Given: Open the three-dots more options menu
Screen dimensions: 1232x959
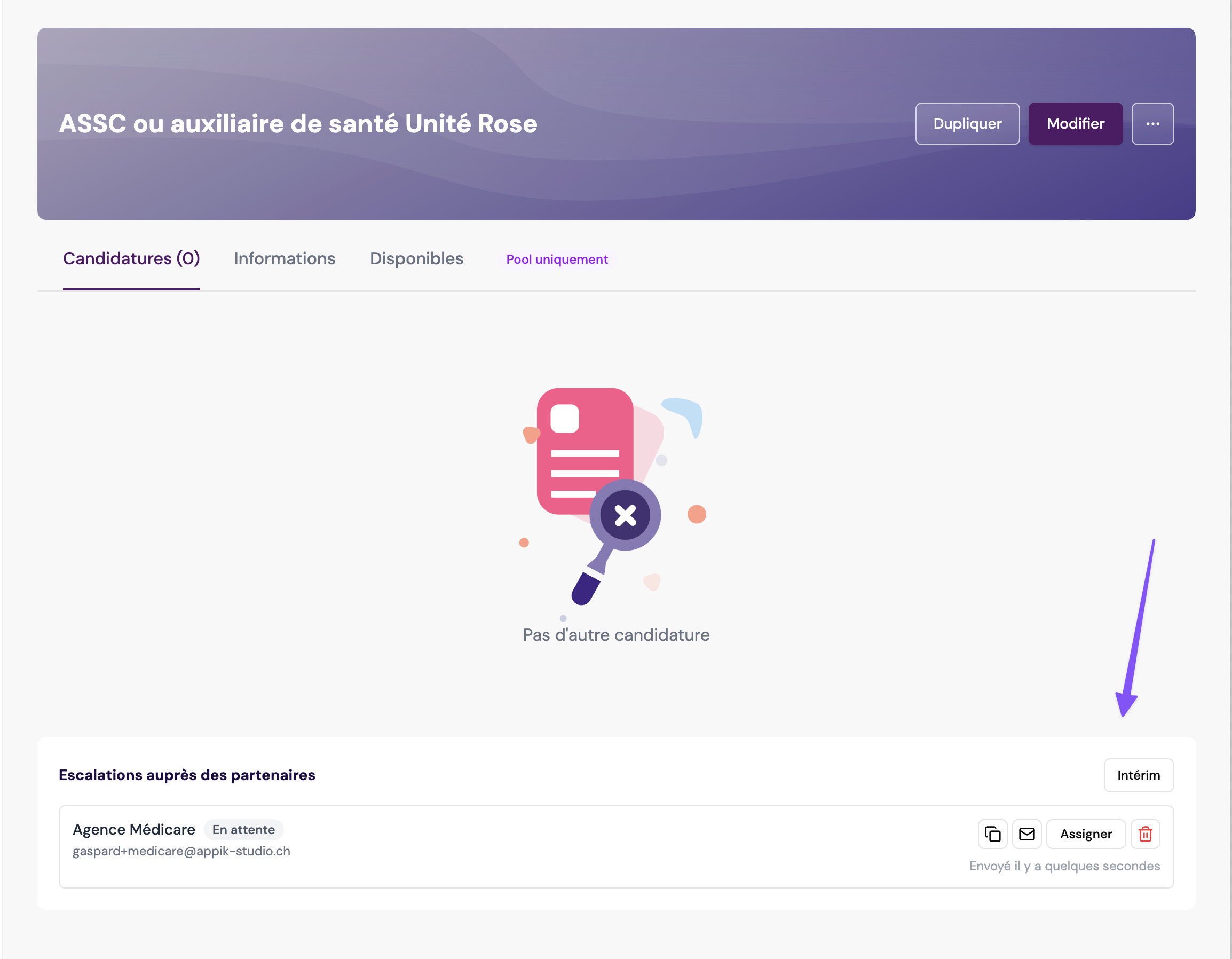Looking at the screenshot, I should [x=1152, y=123].
